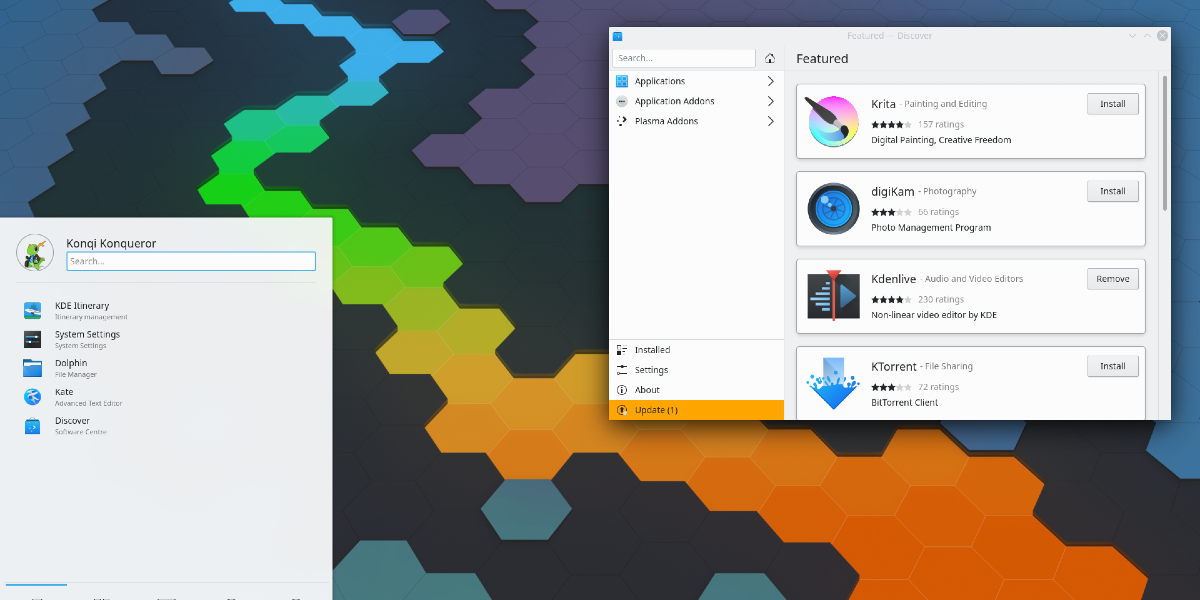Click the Konqi Konqueror user avatar
1200x600 pixels.
35,252
